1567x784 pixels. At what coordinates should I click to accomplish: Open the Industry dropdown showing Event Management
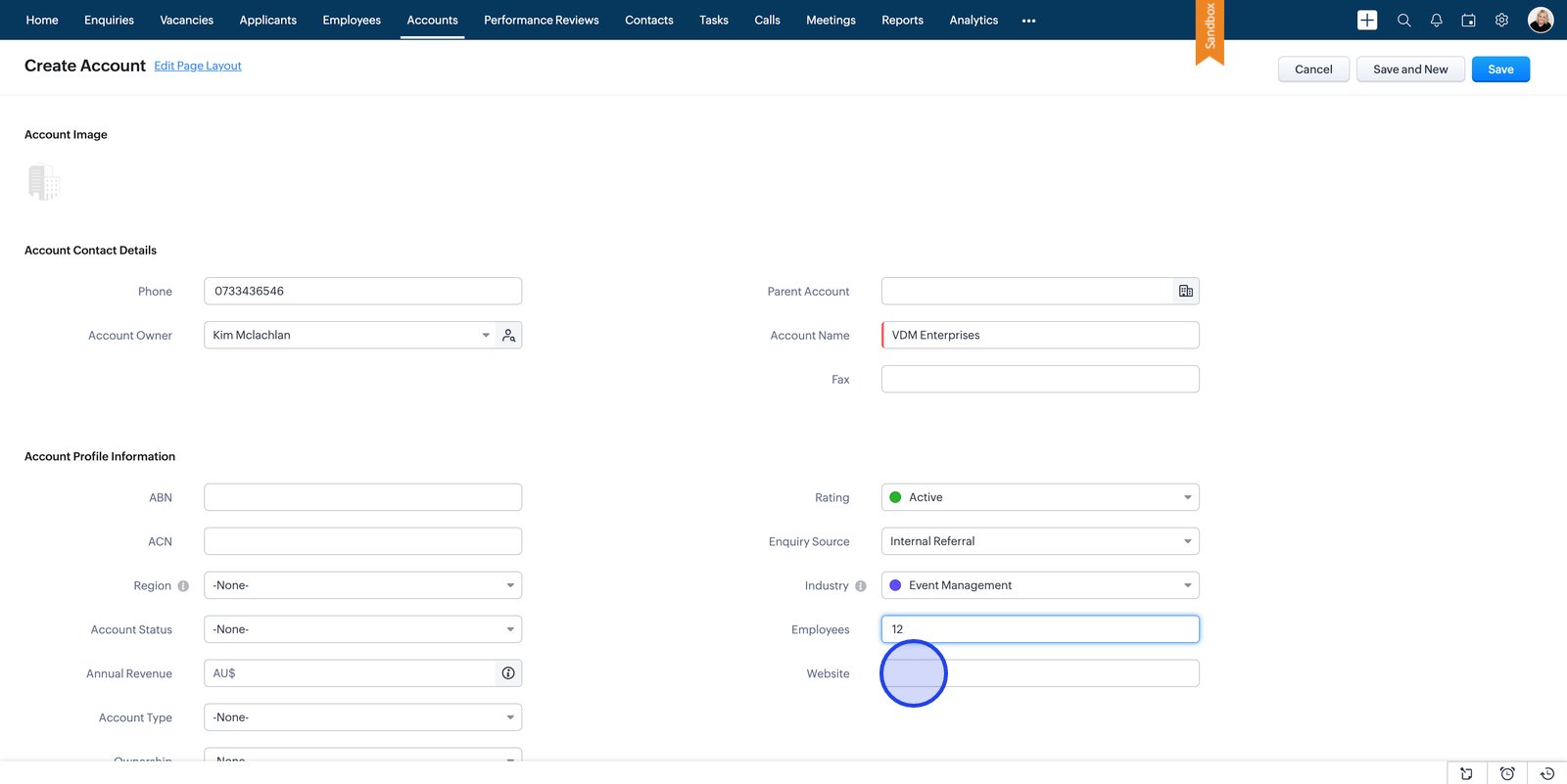coord(1040,585)
